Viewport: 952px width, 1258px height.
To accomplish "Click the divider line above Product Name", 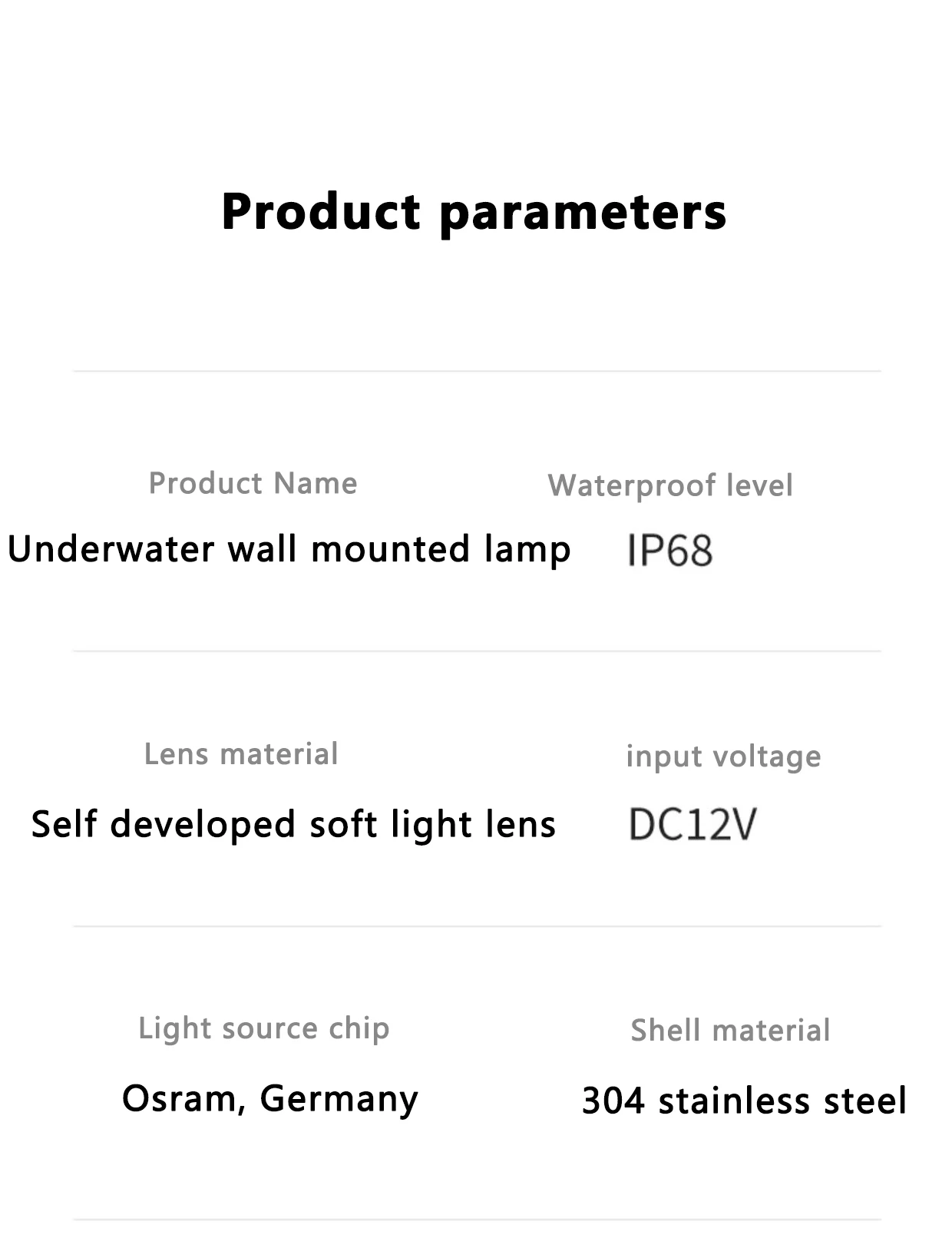I will 476,372.
